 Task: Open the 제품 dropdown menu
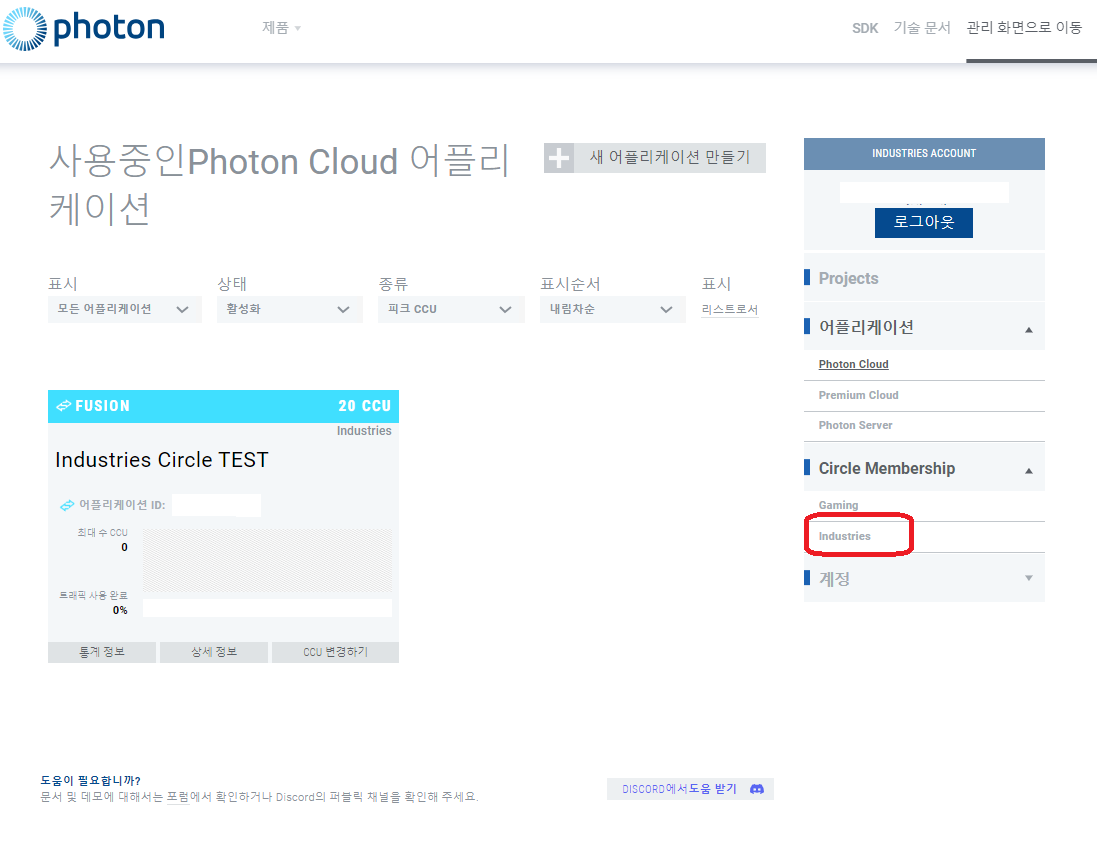[x=281, y=28]
